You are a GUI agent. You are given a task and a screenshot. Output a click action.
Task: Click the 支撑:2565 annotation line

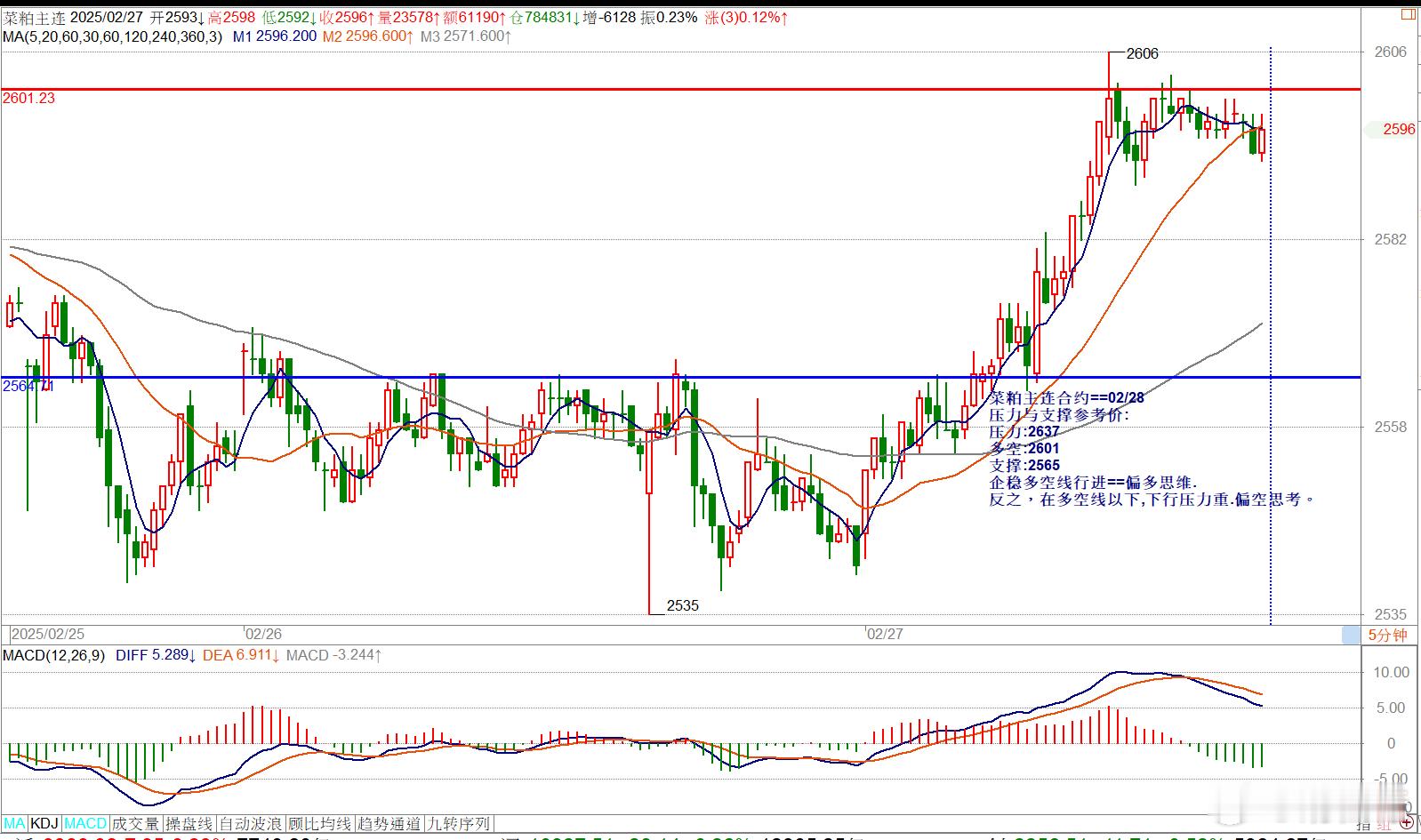click(x=1024, y=466)
